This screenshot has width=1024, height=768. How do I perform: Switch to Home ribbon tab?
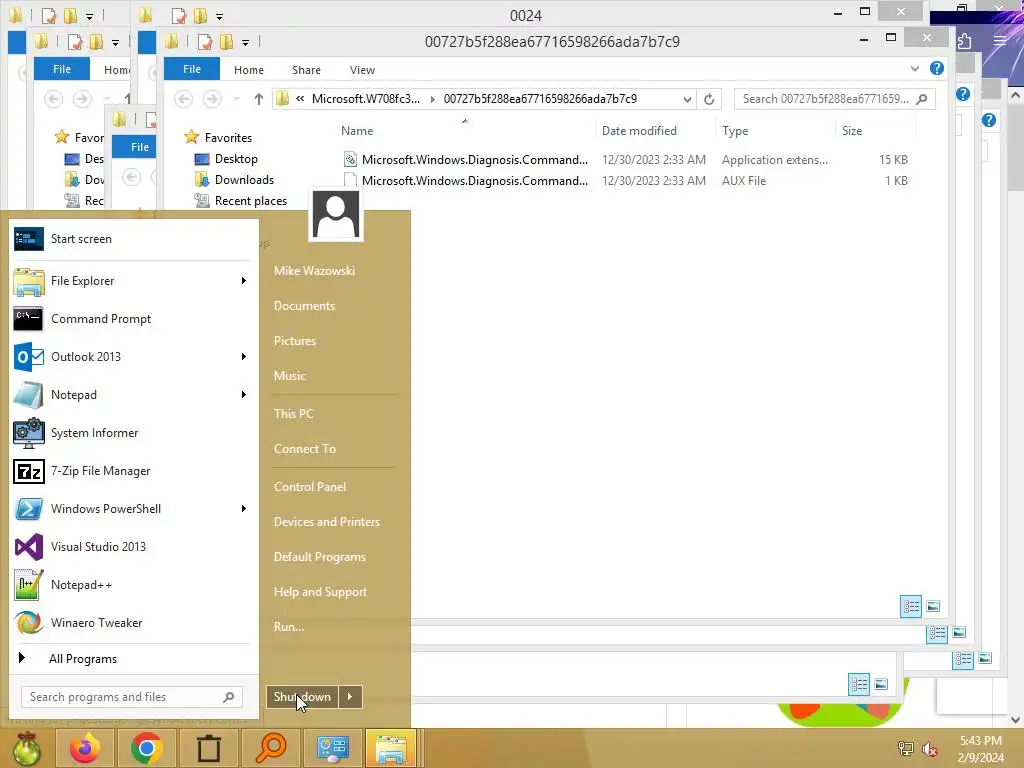point(249,70)
